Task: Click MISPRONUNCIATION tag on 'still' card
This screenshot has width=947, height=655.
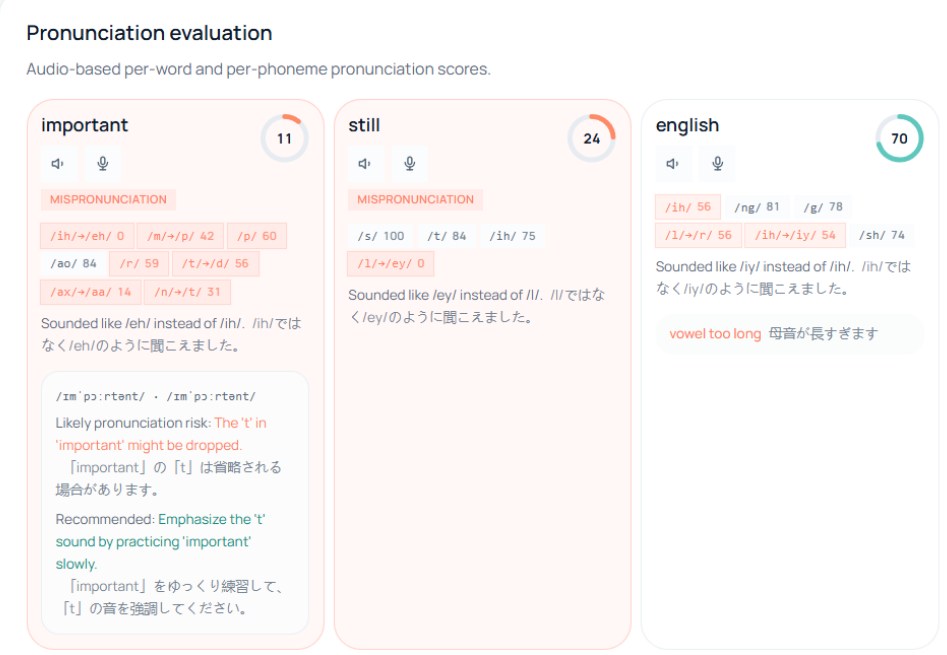Action: coord(416,200)
